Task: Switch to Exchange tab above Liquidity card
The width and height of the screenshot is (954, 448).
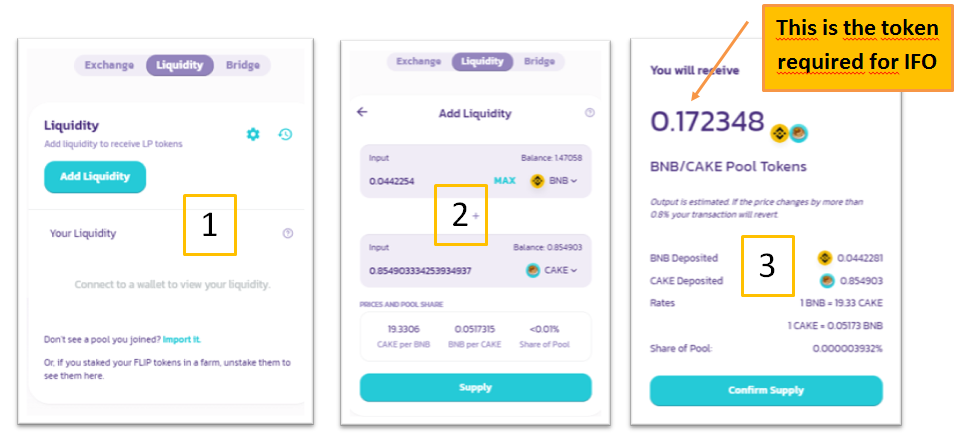Action: click(109, 65)
